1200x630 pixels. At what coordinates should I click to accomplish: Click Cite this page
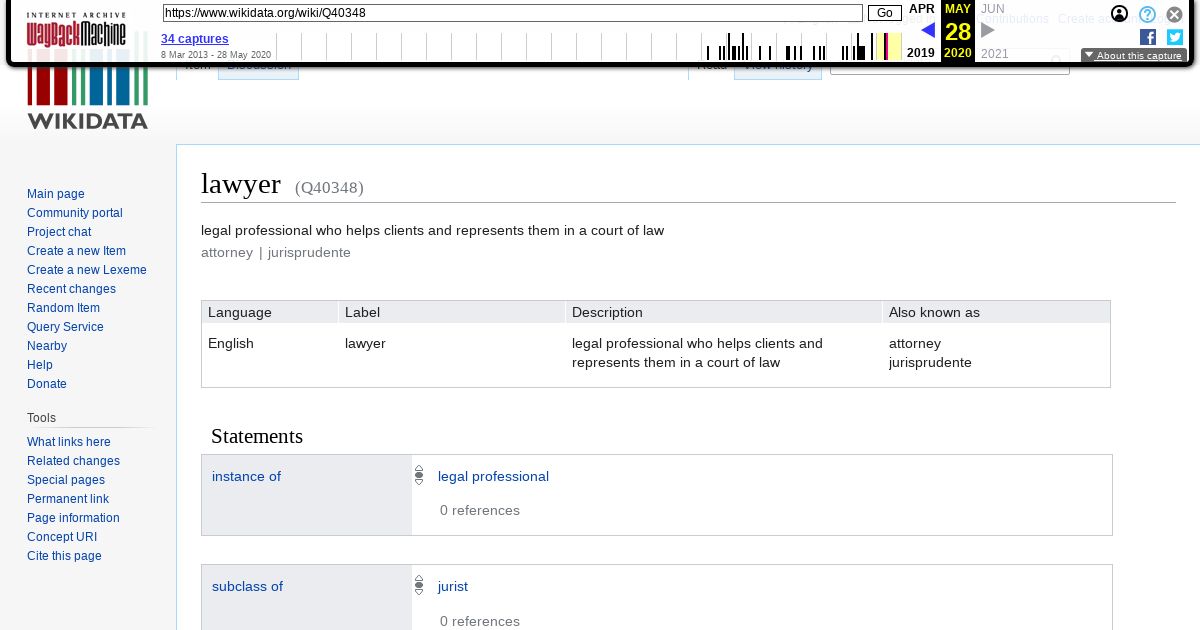[64, 556]
